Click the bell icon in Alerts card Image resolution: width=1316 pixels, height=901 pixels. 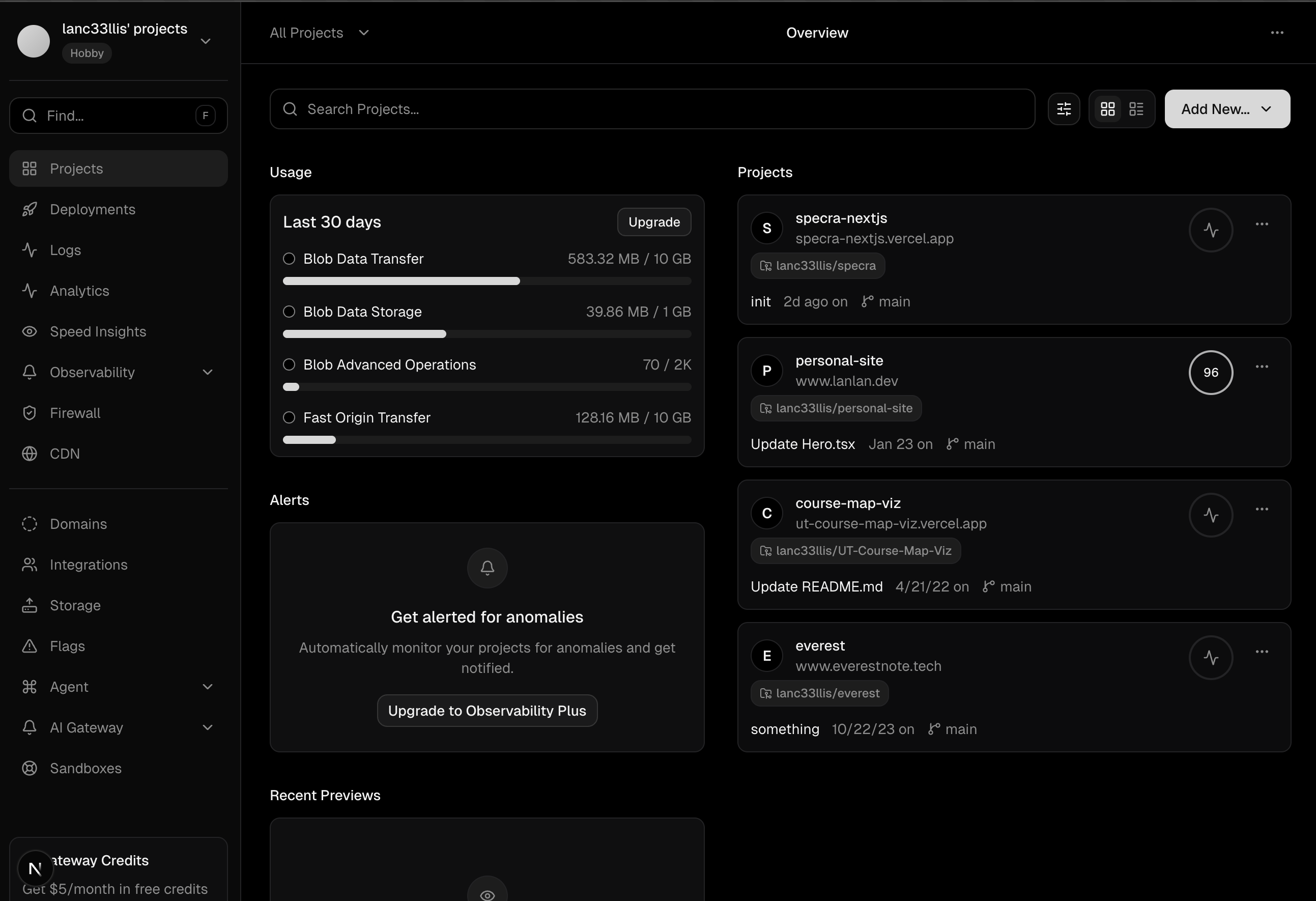pyautogui.click(x=487, y=568)
